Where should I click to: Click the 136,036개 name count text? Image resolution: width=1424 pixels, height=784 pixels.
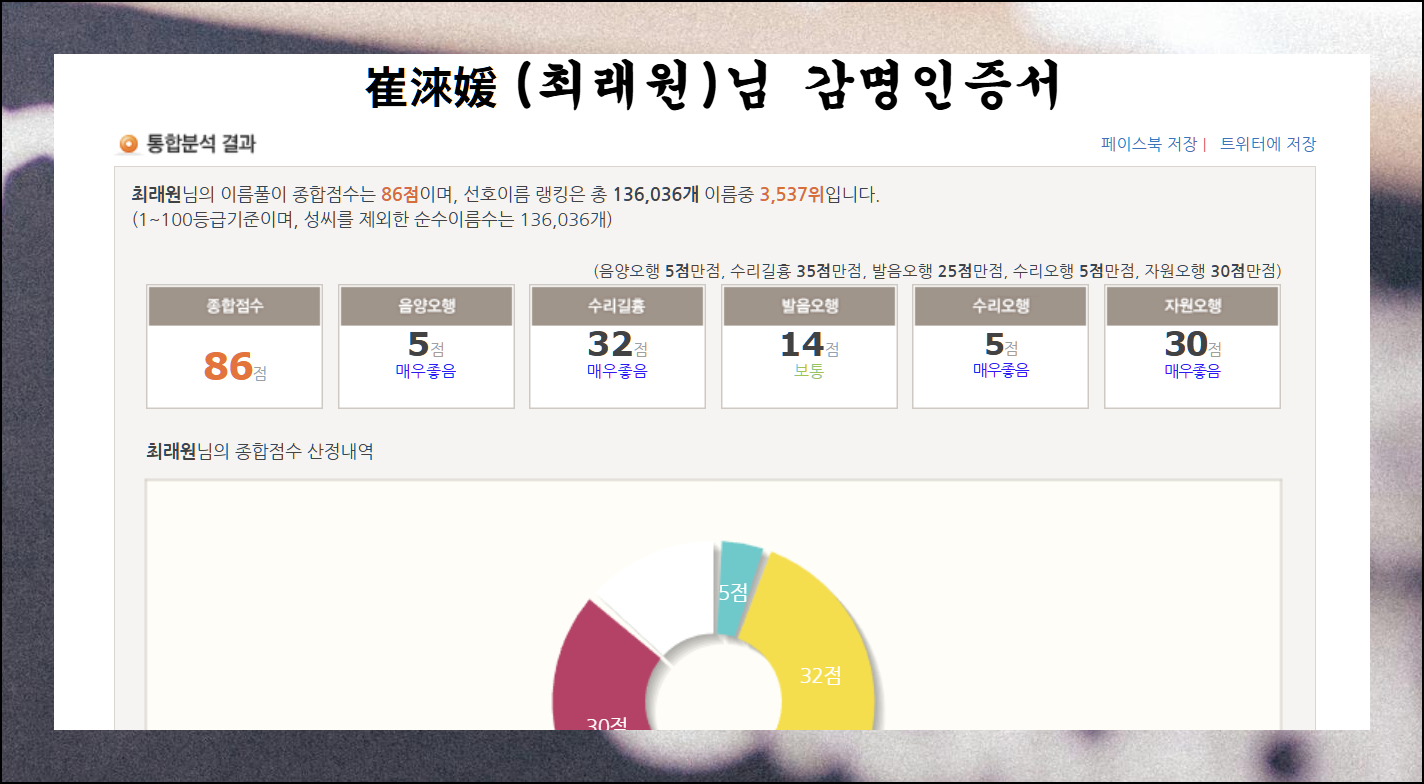coord(656,194)
